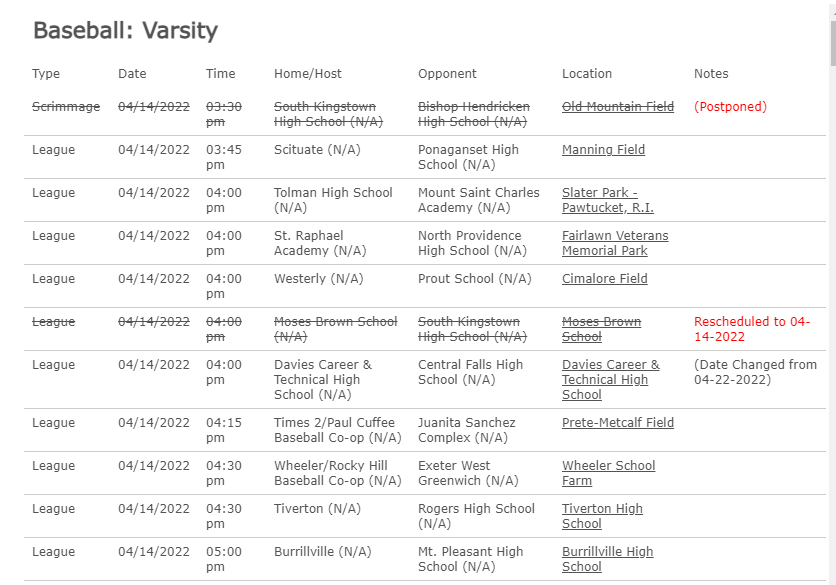Click the Location column header
This screenshot has height=585, width=836.
click(x=587, y=74)
